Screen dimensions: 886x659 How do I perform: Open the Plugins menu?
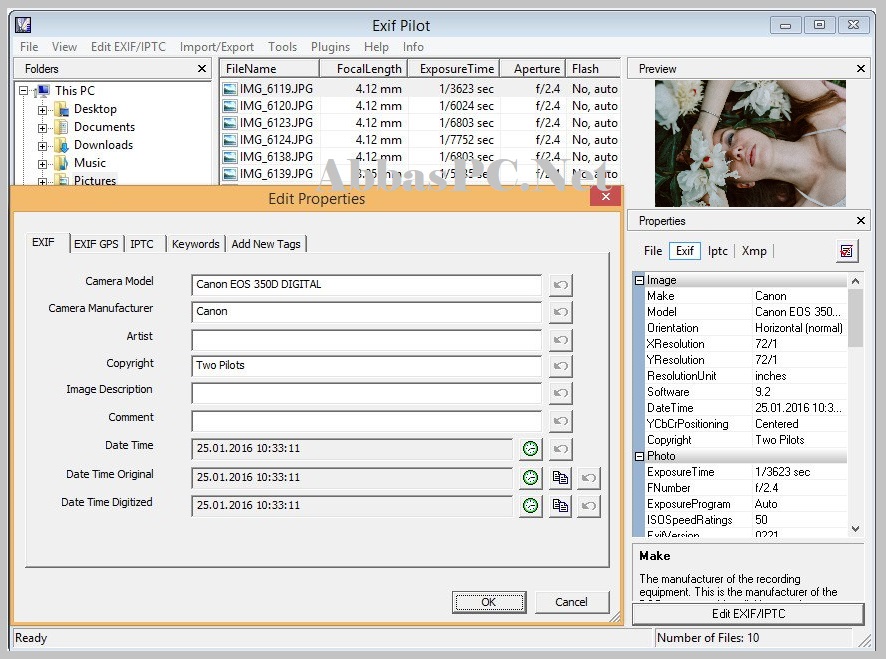(x=331, y=47)
